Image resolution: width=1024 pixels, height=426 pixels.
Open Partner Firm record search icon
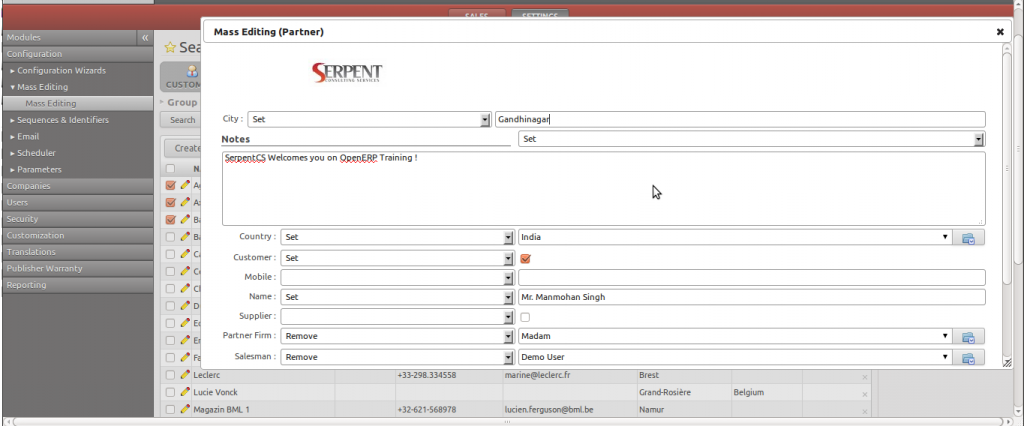coord(968,337)
